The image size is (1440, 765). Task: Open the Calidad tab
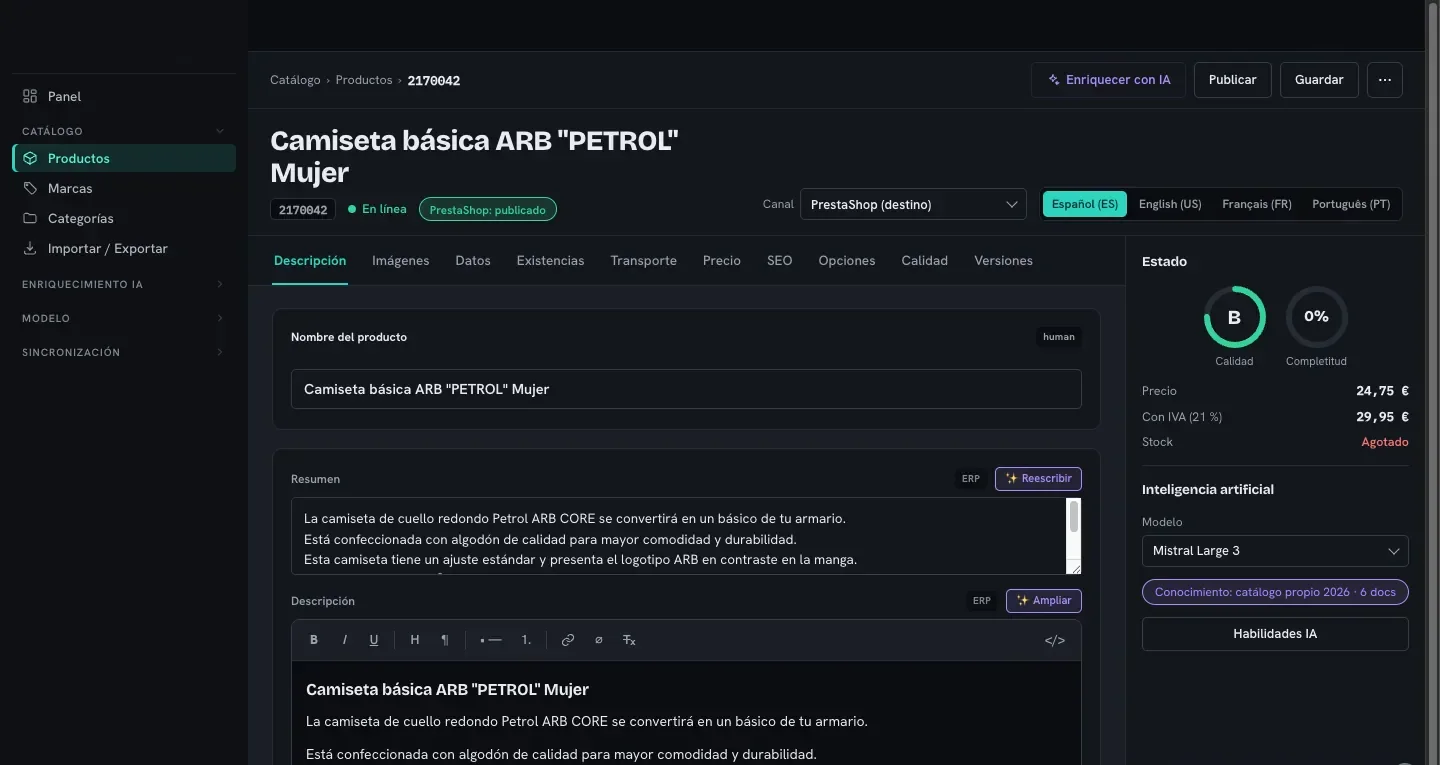point(924,260)
